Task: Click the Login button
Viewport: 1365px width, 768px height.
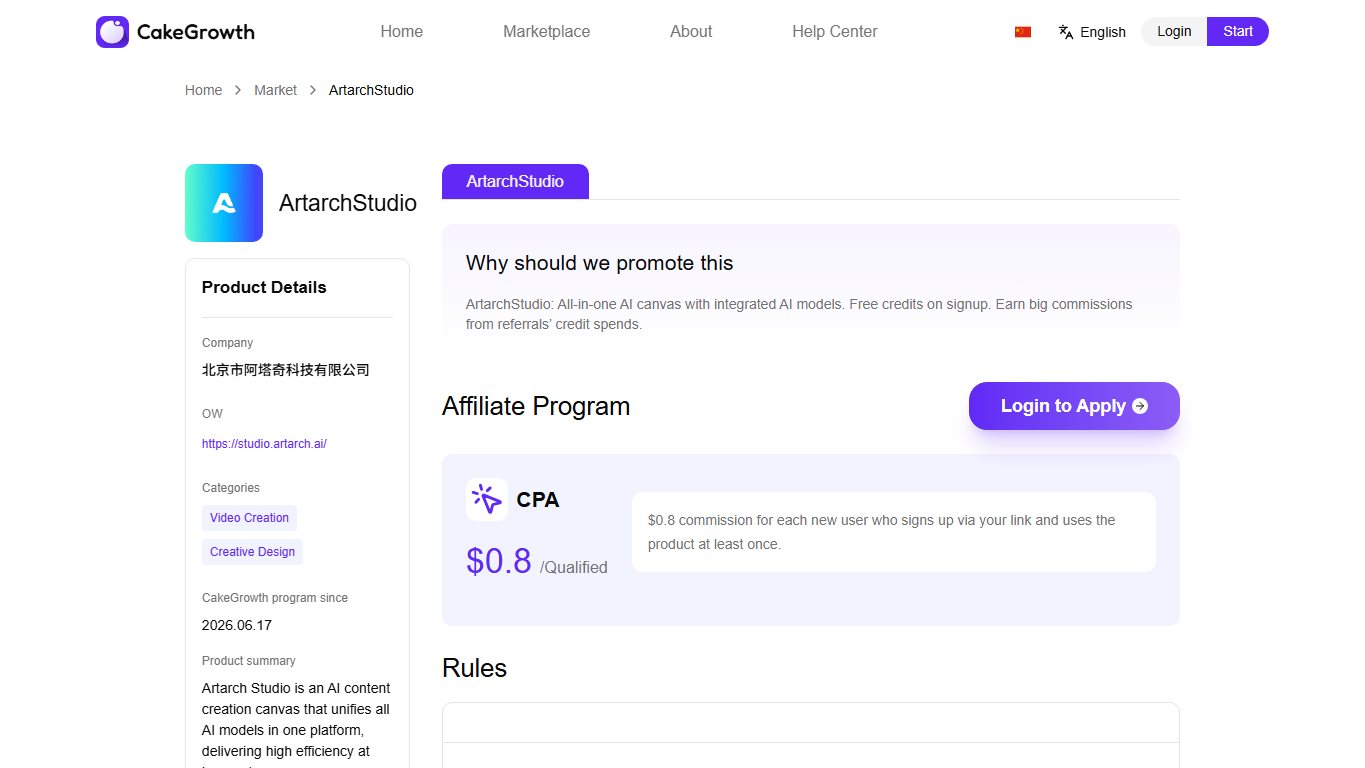Action: point(1174,31)
